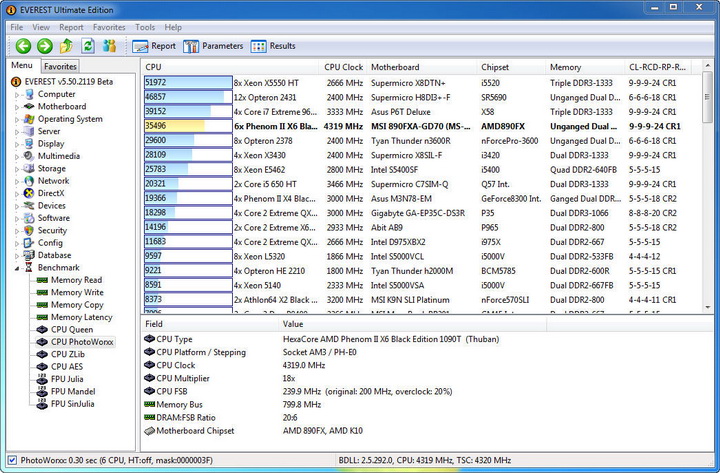Click the 51972 result bar for Xeon X5550
720x473 pixels.
click(188, 83)
